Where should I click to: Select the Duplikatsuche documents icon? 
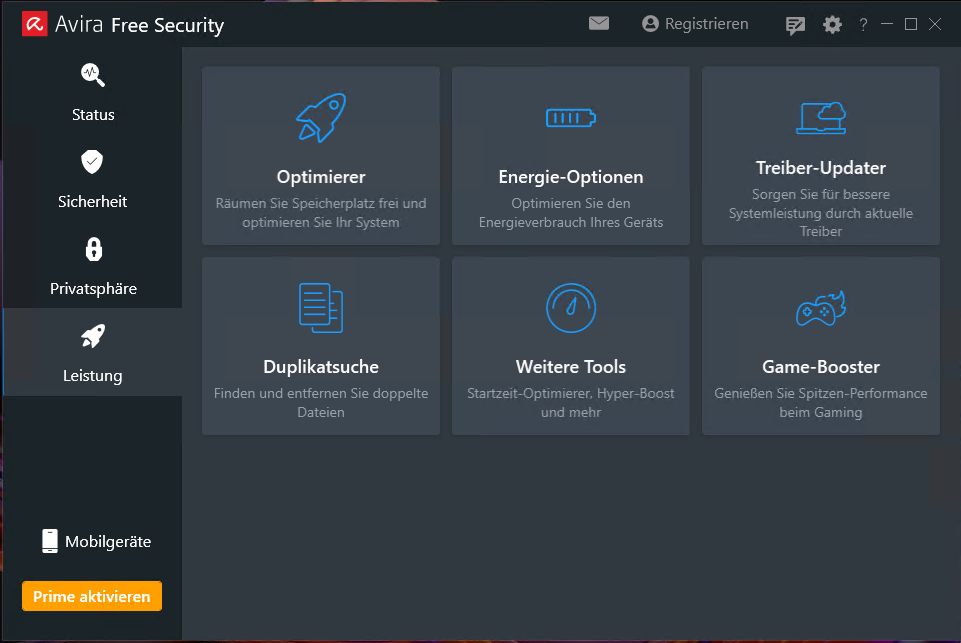(x=321, y=308)
